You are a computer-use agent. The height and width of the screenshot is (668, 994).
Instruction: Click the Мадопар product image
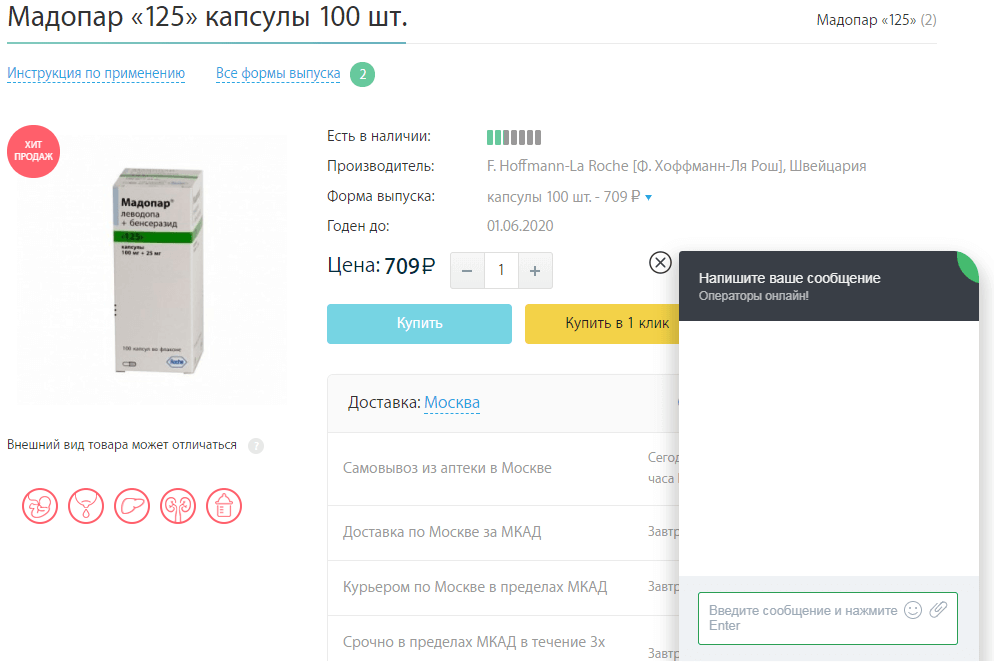[158, 271]
